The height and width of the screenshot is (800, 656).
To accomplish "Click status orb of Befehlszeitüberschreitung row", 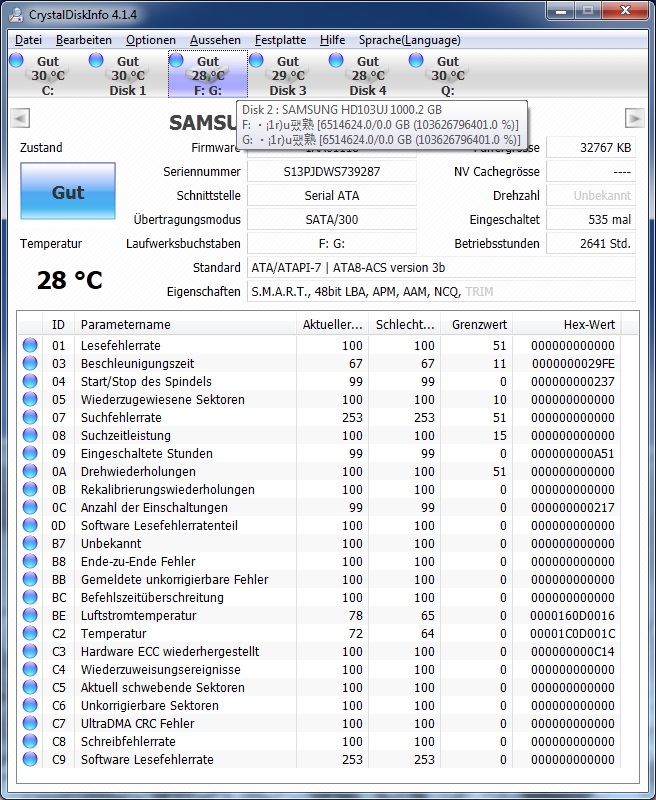I will [x=30, y=597].
